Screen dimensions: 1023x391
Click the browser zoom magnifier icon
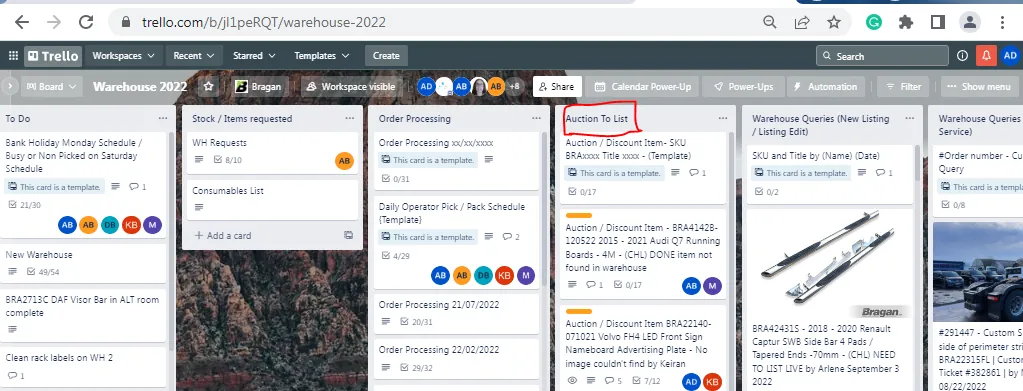(770, 22)
